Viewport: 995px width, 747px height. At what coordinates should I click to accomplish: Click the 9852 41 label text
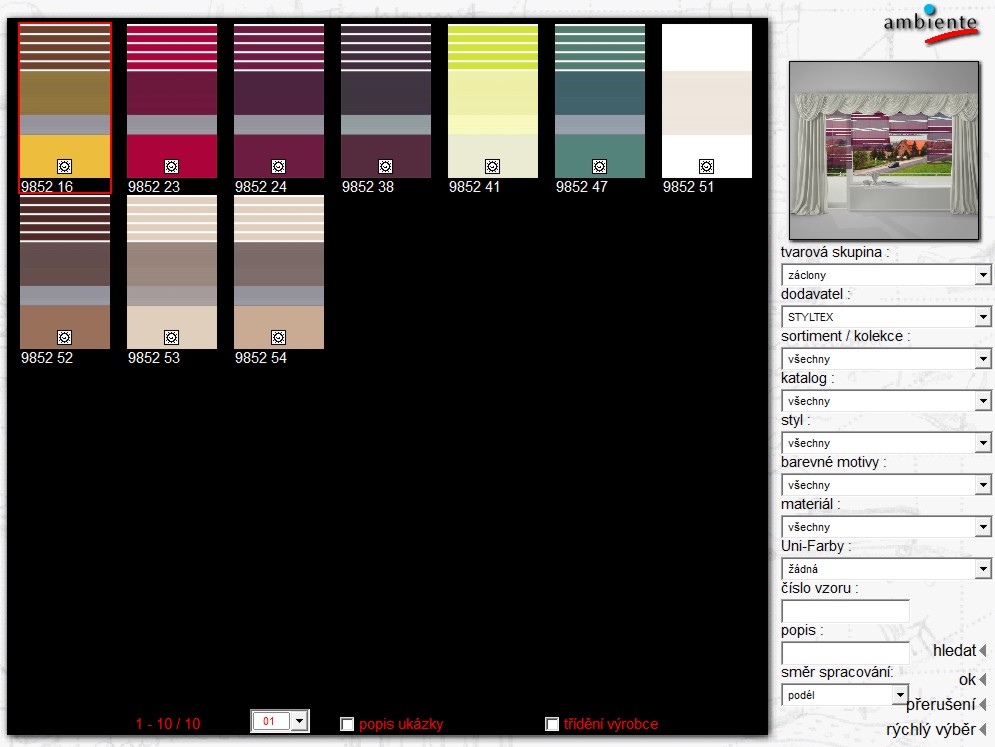[474, 187]
